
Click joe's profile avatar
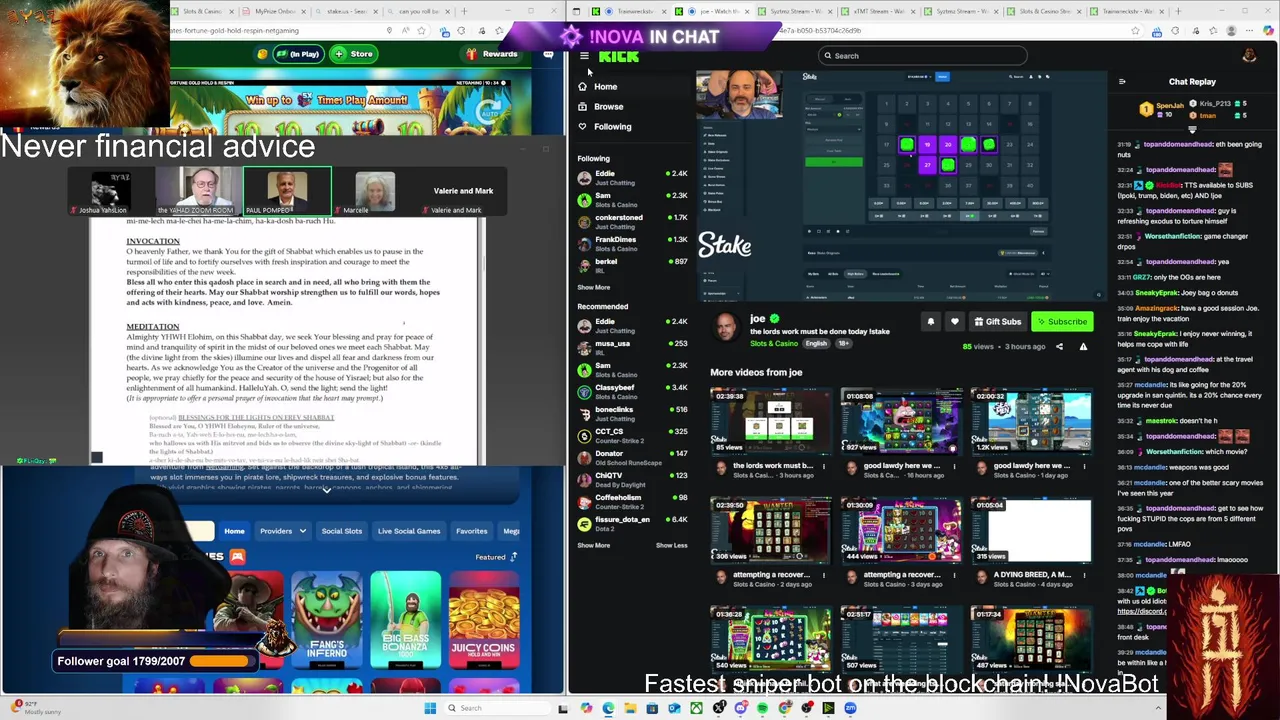[x=725, y=327]
